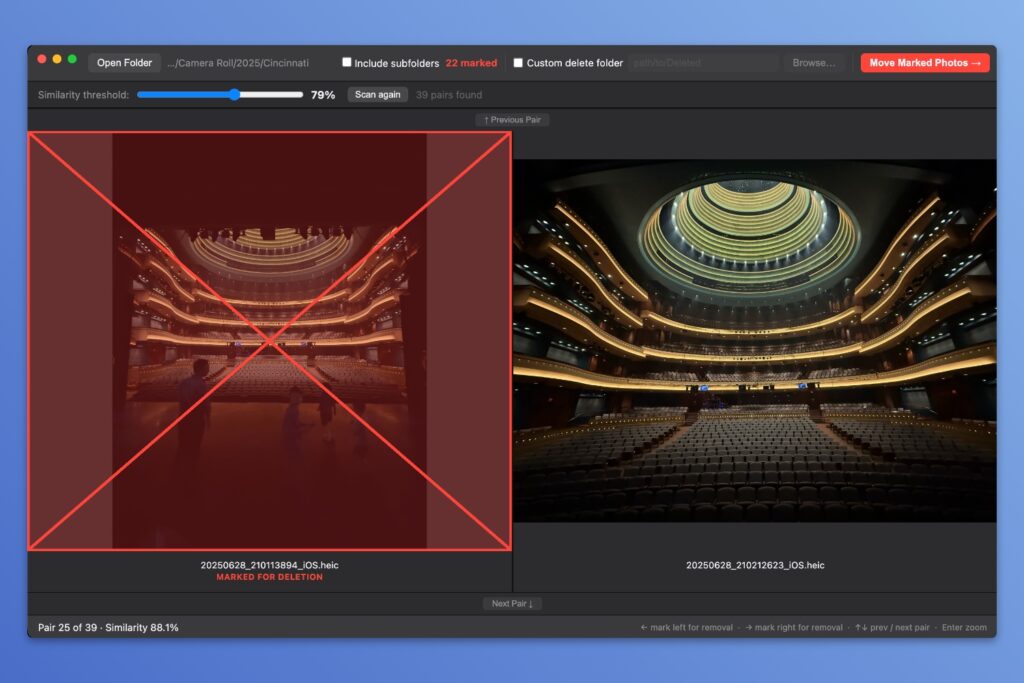Viewport: 1024px width, 683px height.
Task: Click the Similarity threshold slider handle
Action: click(234, 95)
